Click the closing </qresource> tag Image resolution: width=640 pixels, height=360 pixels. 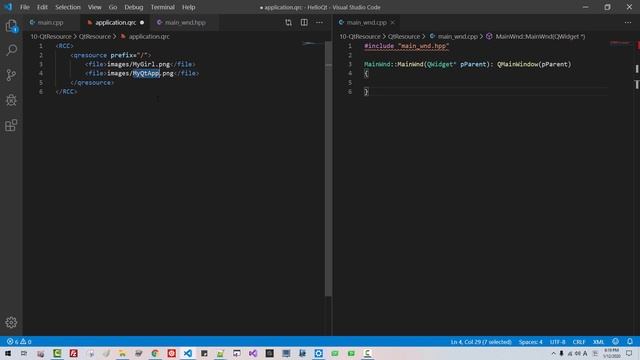[92, 82]
